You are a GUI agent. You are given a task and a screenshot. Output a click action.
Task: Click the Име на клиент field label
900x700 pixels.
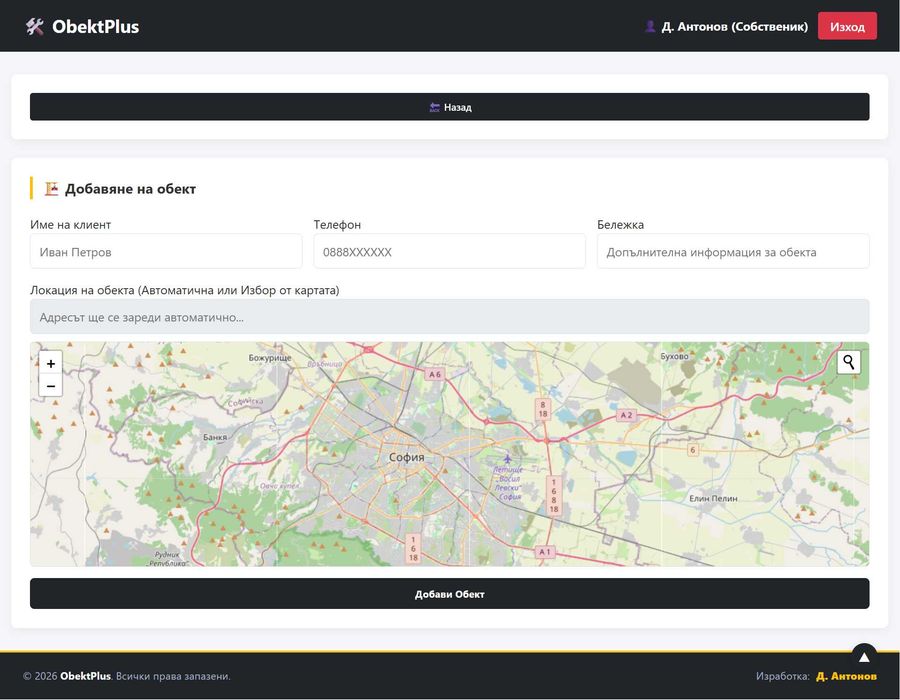(70, 225)
